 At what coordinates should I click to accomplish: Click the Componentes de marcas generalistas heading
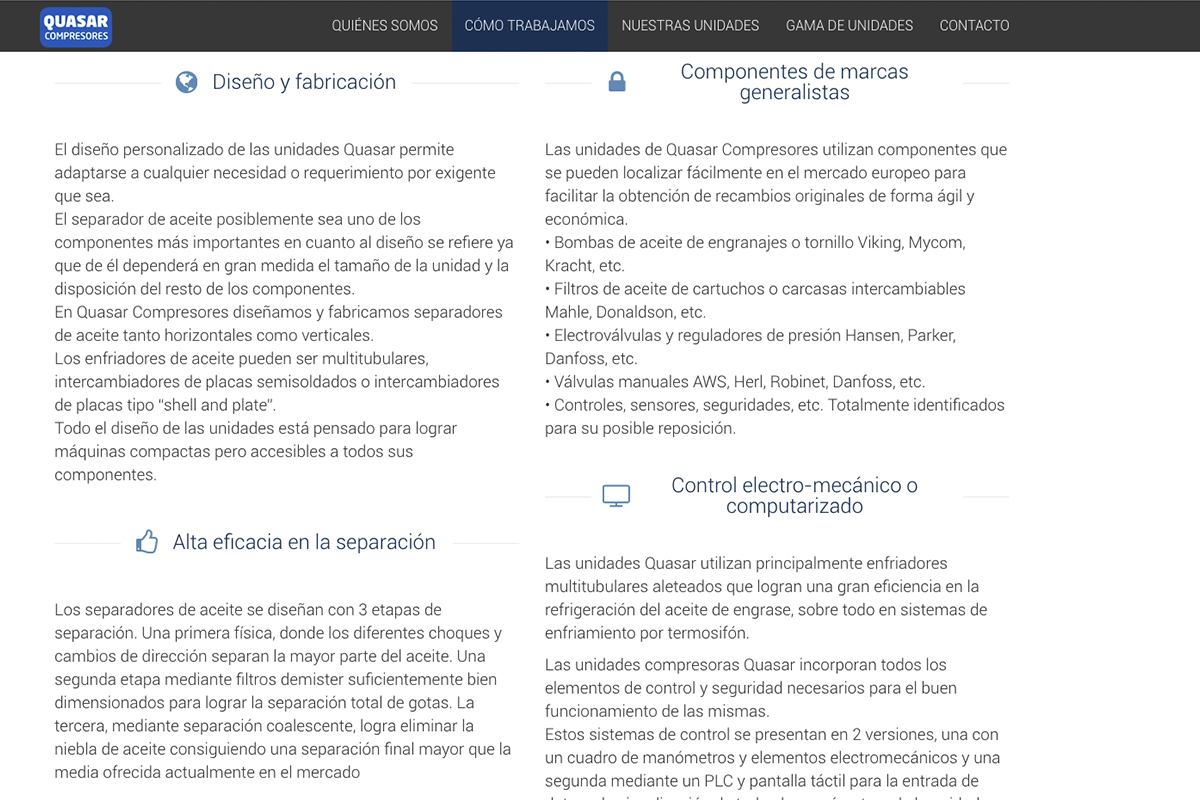tap(794, 82)
